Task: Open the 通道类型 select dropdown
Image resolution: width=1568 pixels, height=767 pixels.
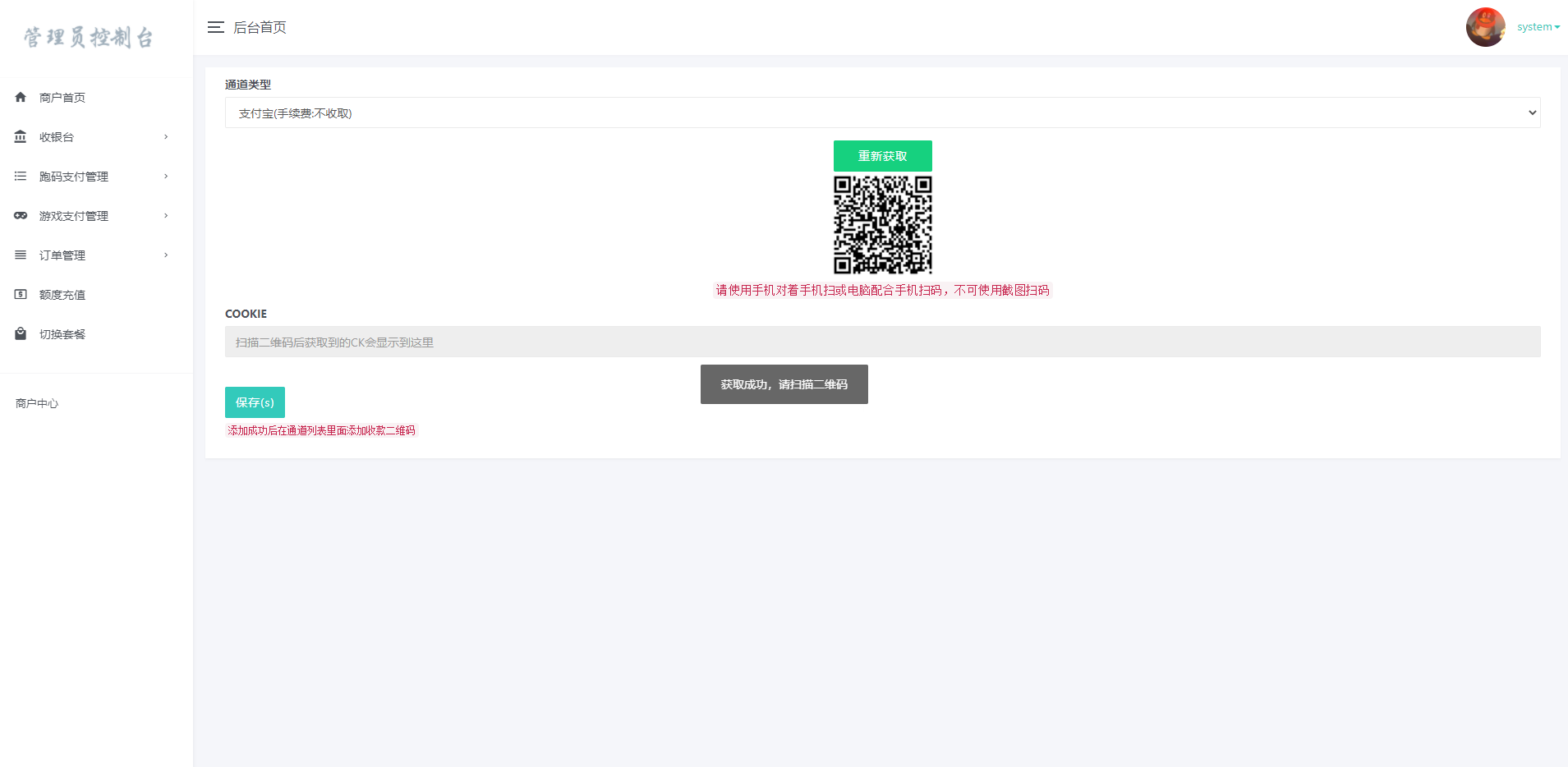Action: pyautogui.click(x=882, y=113)
